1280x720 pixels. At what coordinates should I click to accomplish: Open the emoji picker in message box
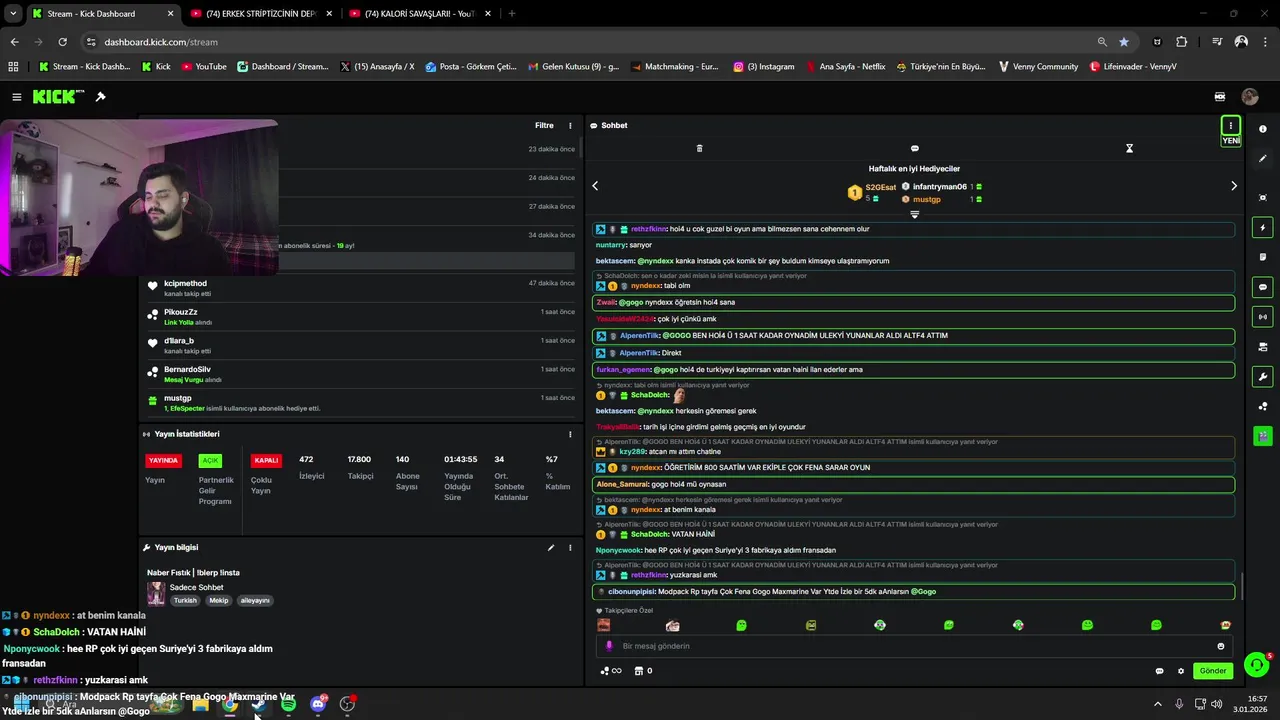1220,646
